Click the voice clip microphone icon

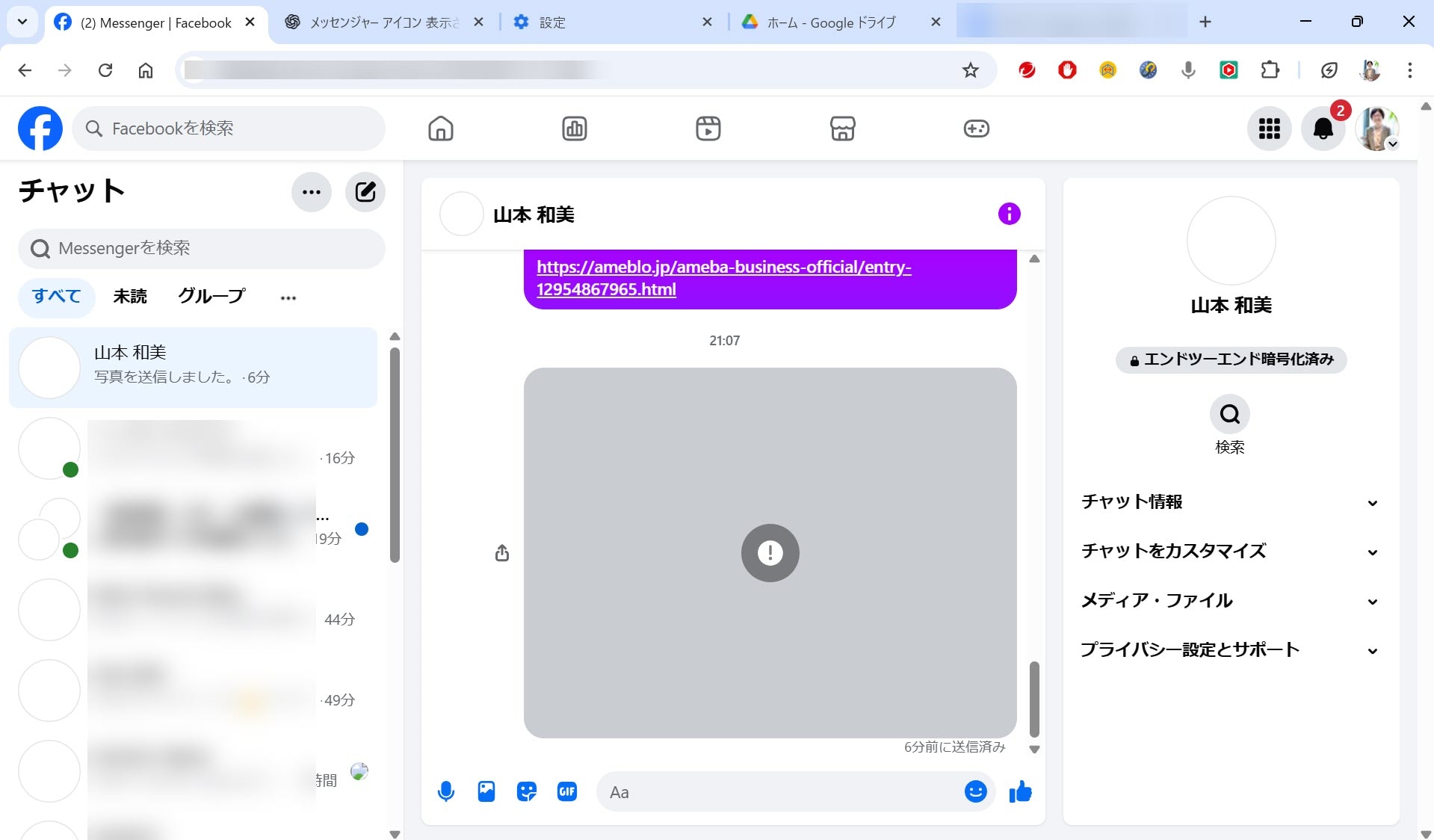(446, 791)
